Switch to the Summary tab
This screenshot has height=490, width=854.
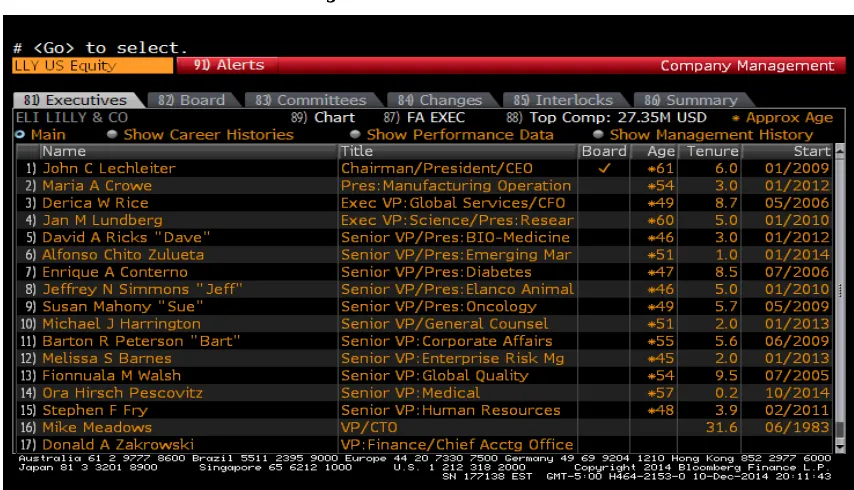(691, 100)
